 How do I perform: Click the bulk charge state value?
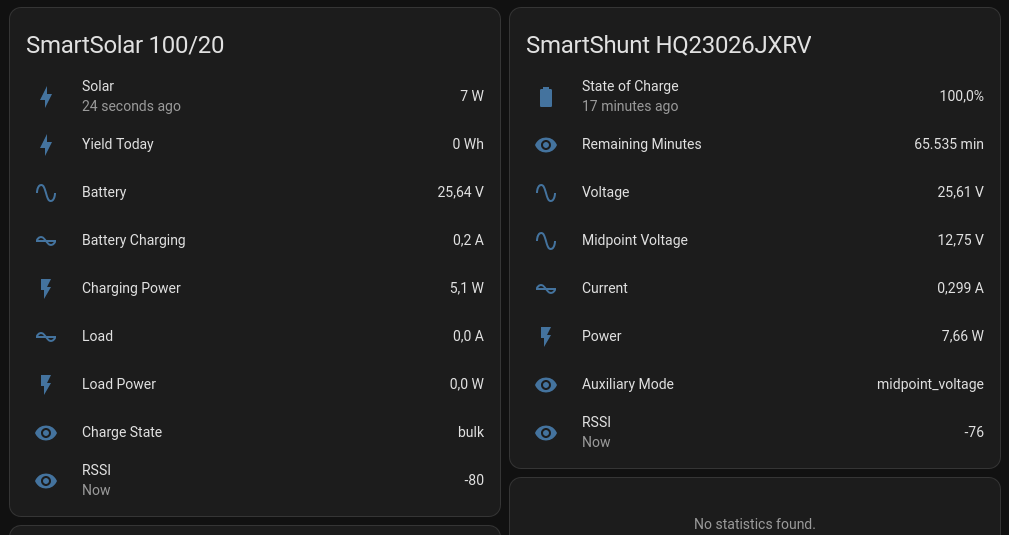pos(470,431)
